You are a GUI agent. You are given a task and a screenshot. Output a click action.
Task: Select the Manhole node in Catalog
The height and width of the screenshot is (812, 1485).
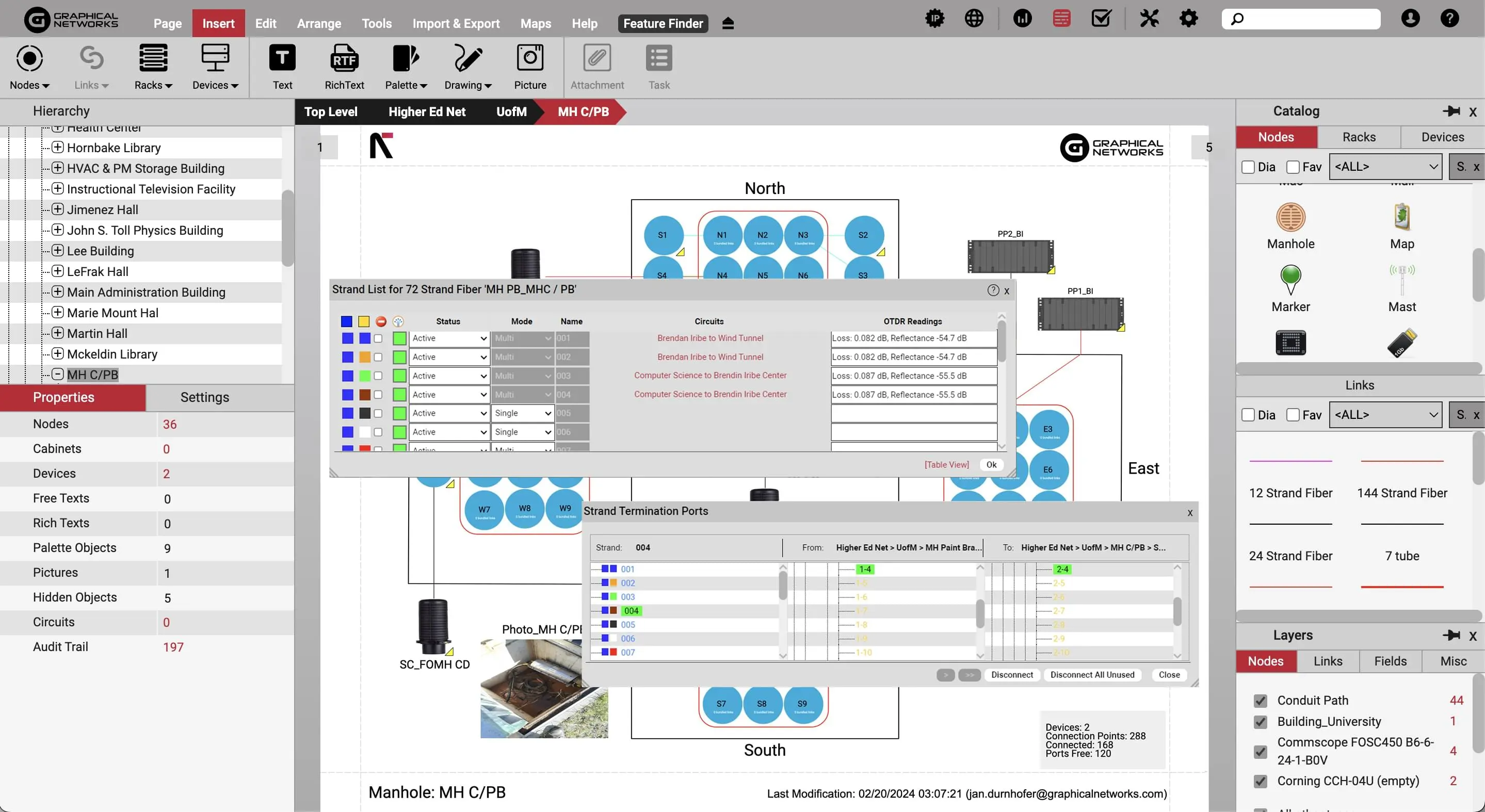coord(1290,226)
